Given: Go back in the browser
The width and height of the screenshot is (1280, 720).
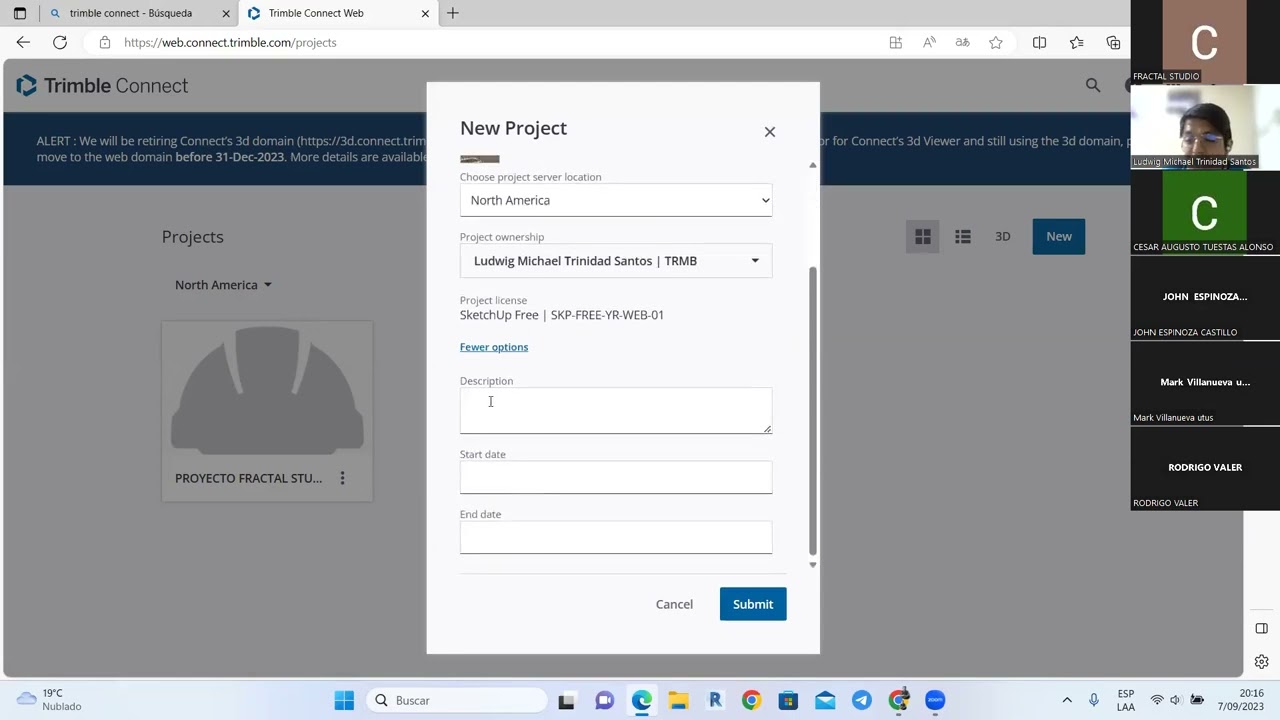Looking at the screenshot, I should tap(23, 43).
